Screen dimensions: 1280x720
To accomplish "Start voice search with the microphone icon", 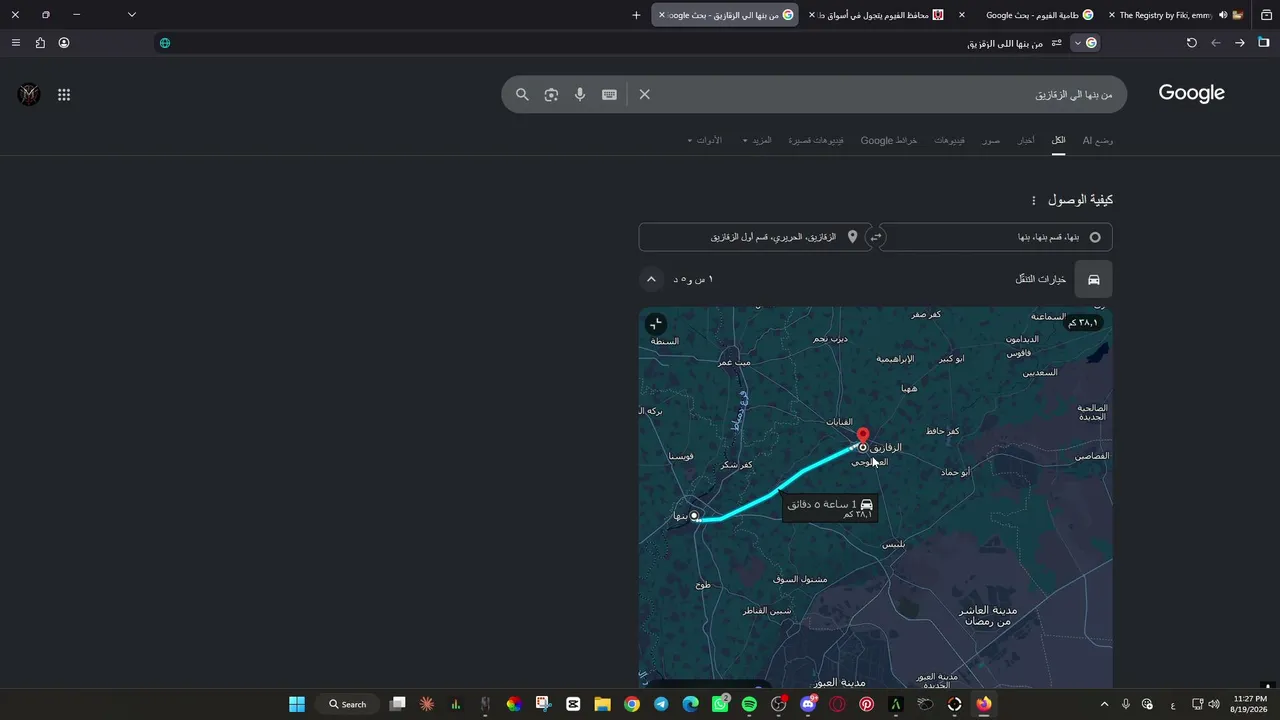I will click(580, 94).
